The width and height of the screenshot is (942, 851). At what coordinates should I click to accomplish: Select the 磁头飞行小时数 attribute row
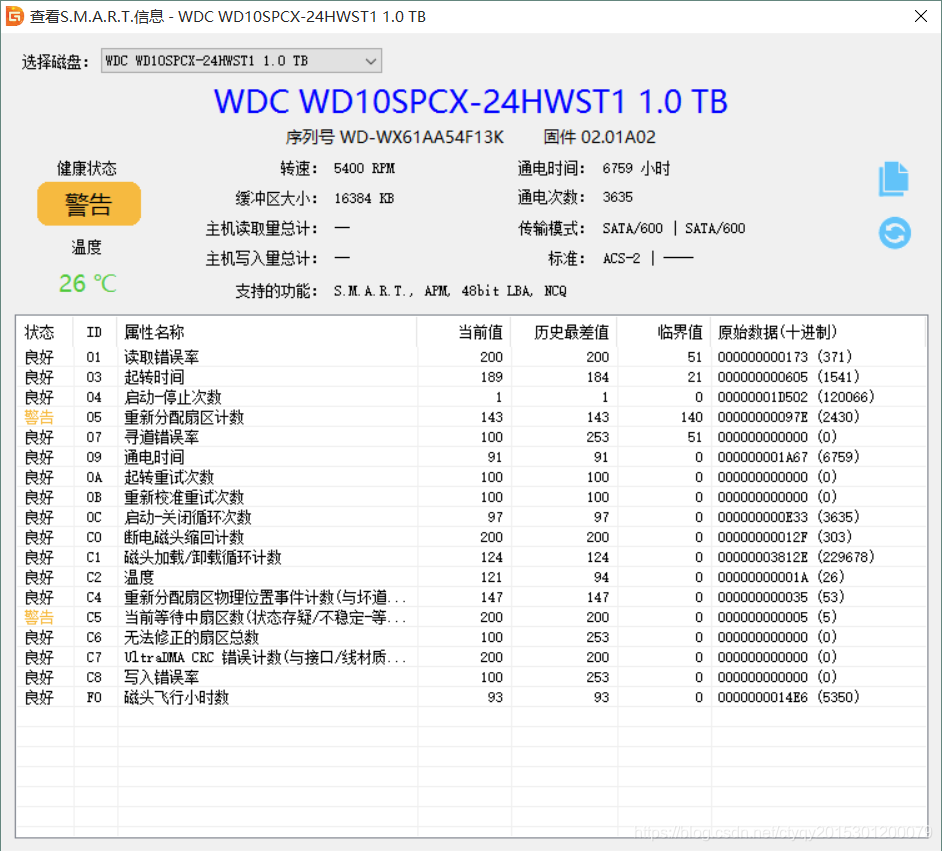(x=471, y=697)
